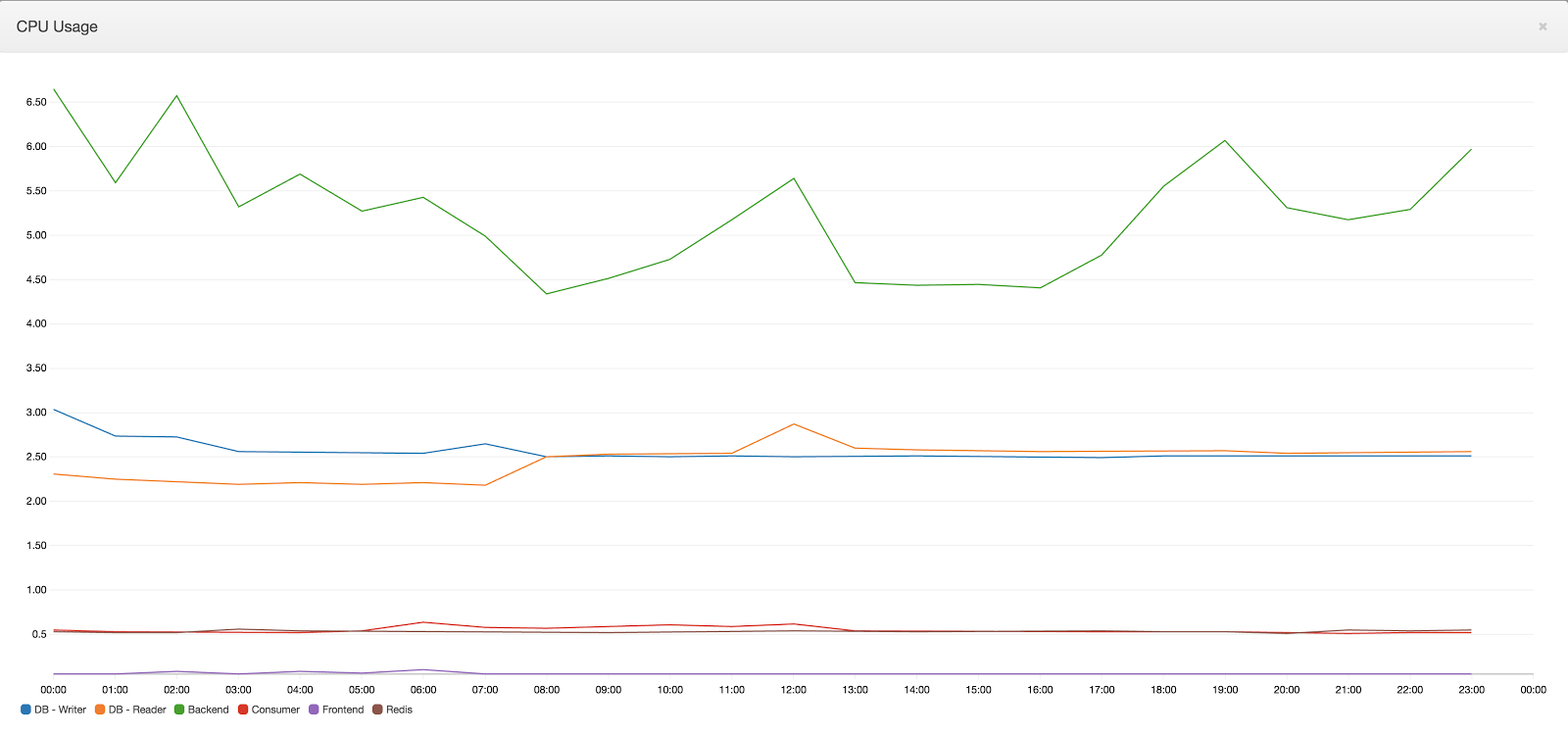Click the 5.50 y-axis label
Image resolution: width=1568 pixels, height=736 pixels.
coord(36,191)
